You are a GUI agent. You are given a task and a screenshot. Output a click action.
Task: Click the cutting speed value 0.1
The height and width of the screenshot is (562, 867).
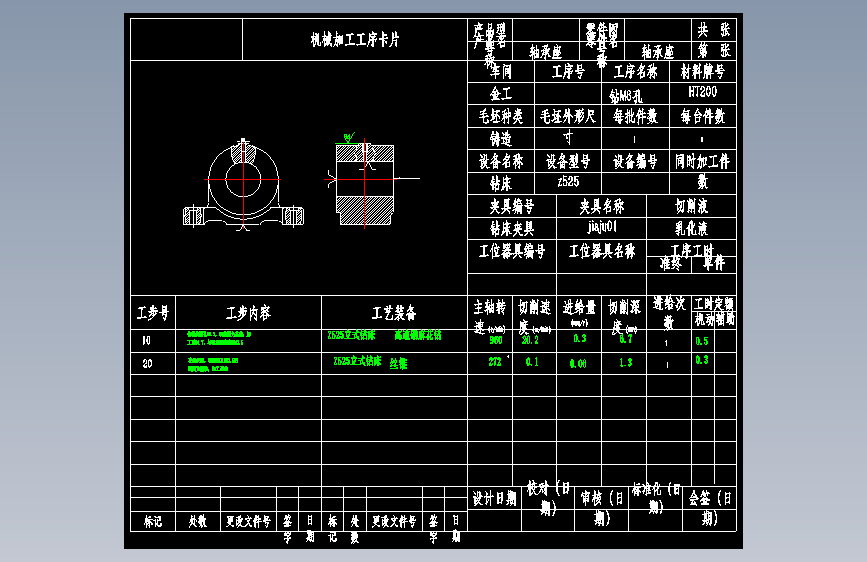532,362
